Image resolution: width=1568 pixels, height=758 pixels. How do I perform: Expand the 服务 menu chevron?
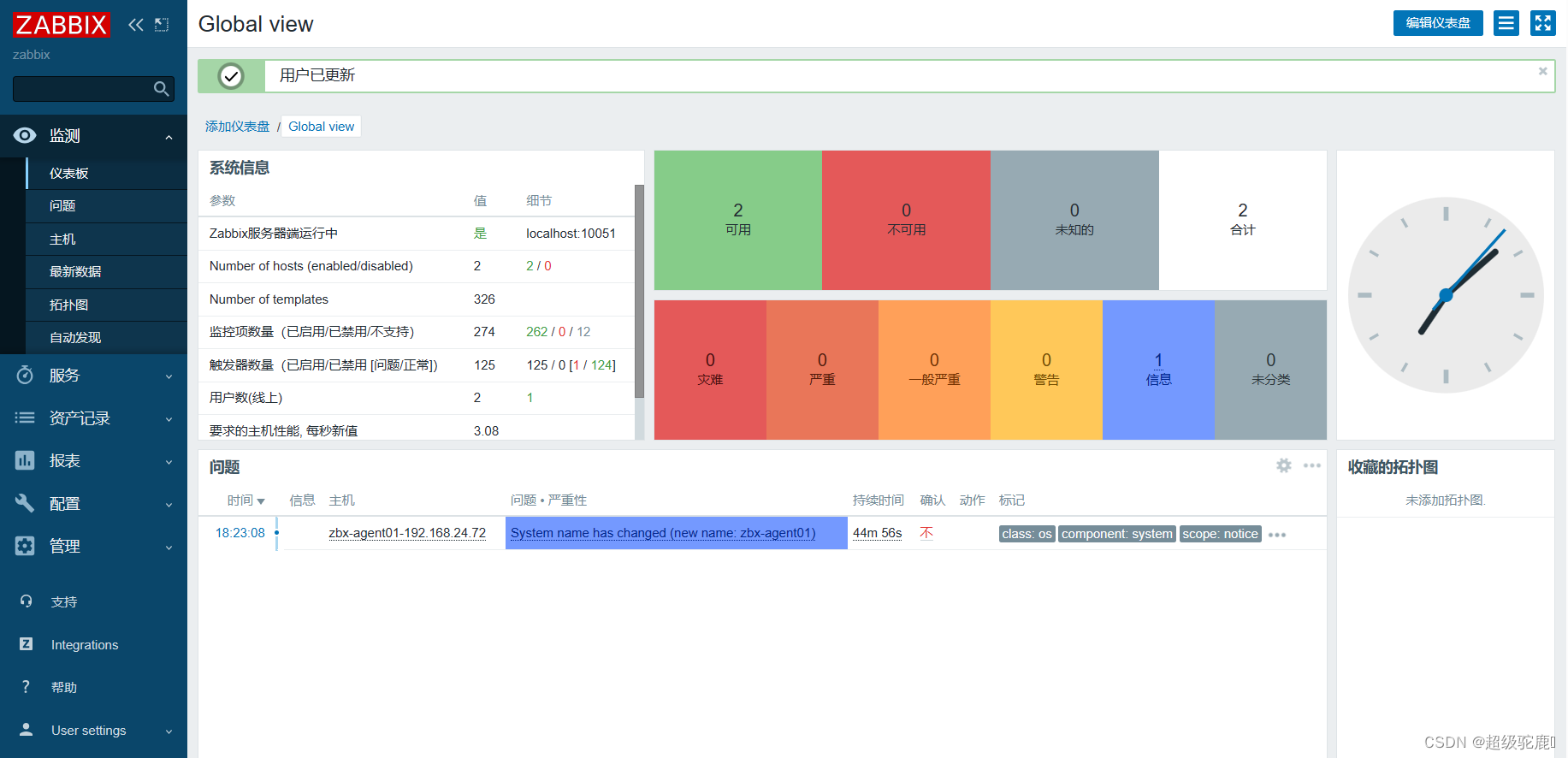pos(169,376)
